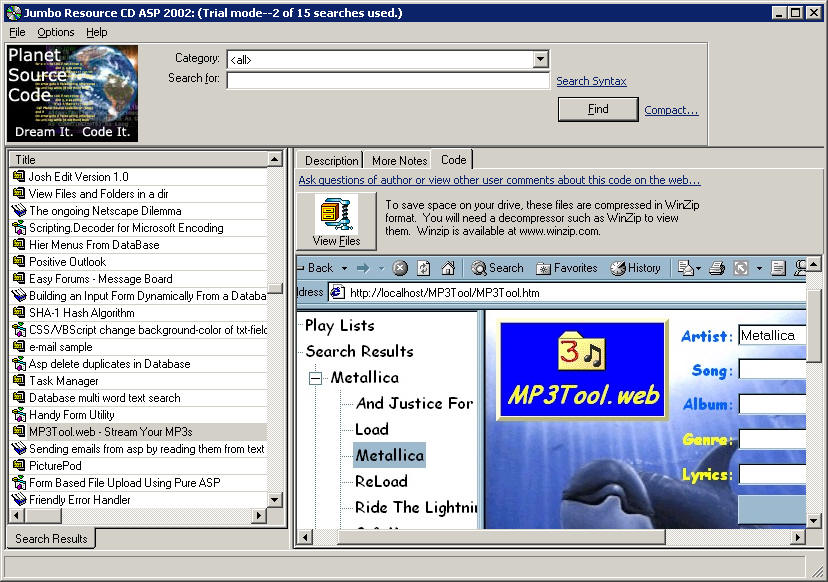Open the Back button history dropdown arrow
The height and width of the screenshot is (582, 828).
[x=344, y=268]
